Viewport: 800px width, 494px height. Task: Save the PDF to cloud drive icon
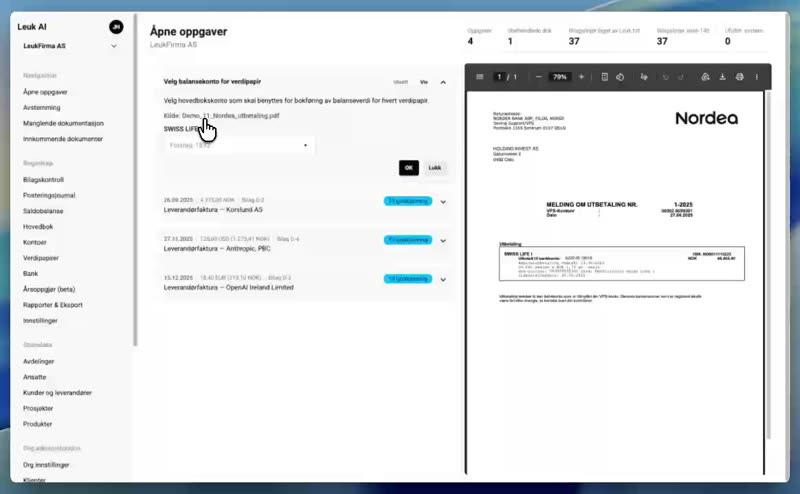(705, 77)
